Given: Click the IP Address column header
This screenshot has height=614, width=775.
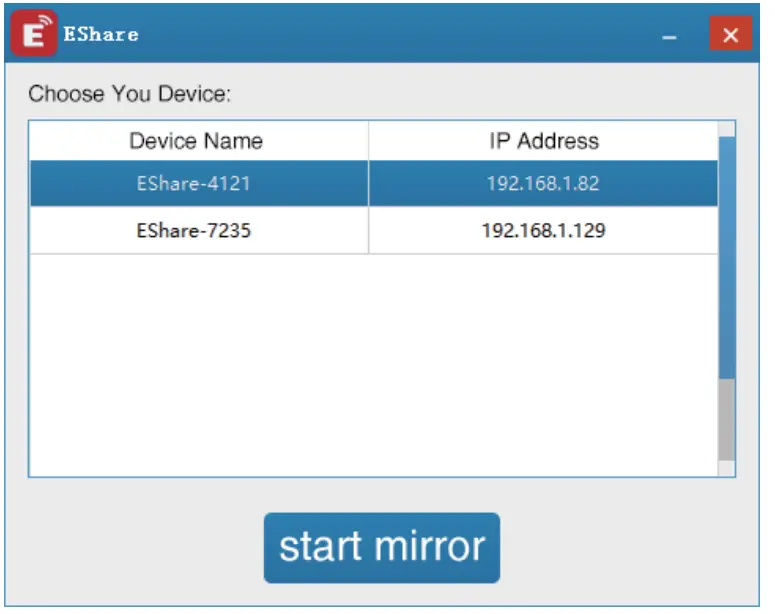Looking at the screenshot, I should click(x=543, y=141).
